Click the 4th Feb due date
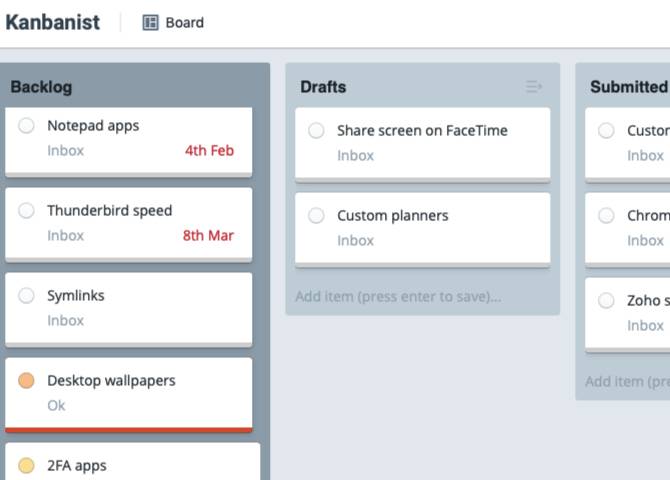 coord(209,151)
